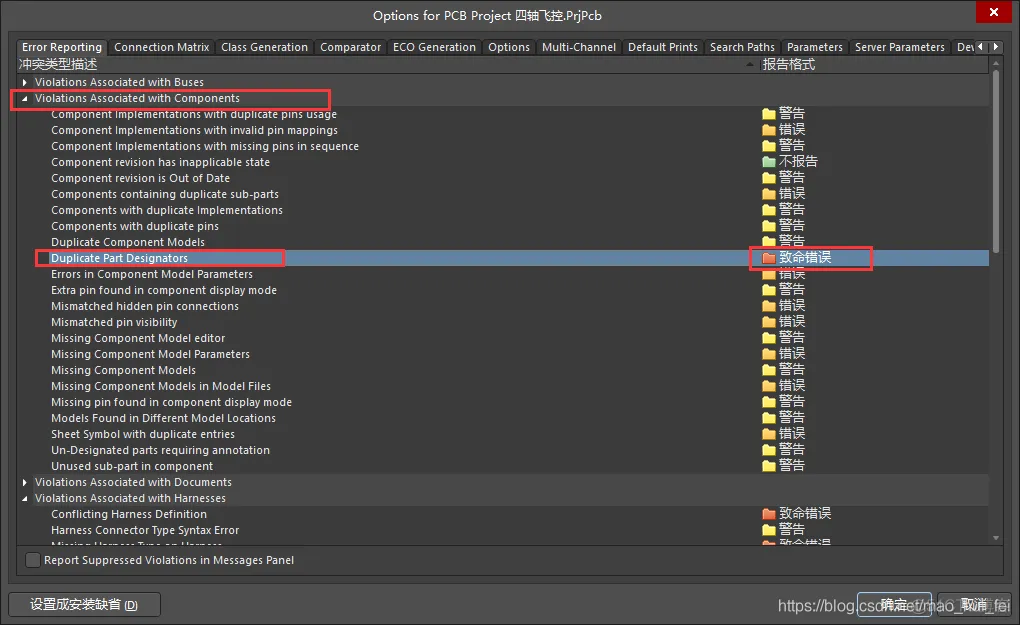Click scrollbar down arrow of violations list
1020x625 pixels.
tap(996, 538)
